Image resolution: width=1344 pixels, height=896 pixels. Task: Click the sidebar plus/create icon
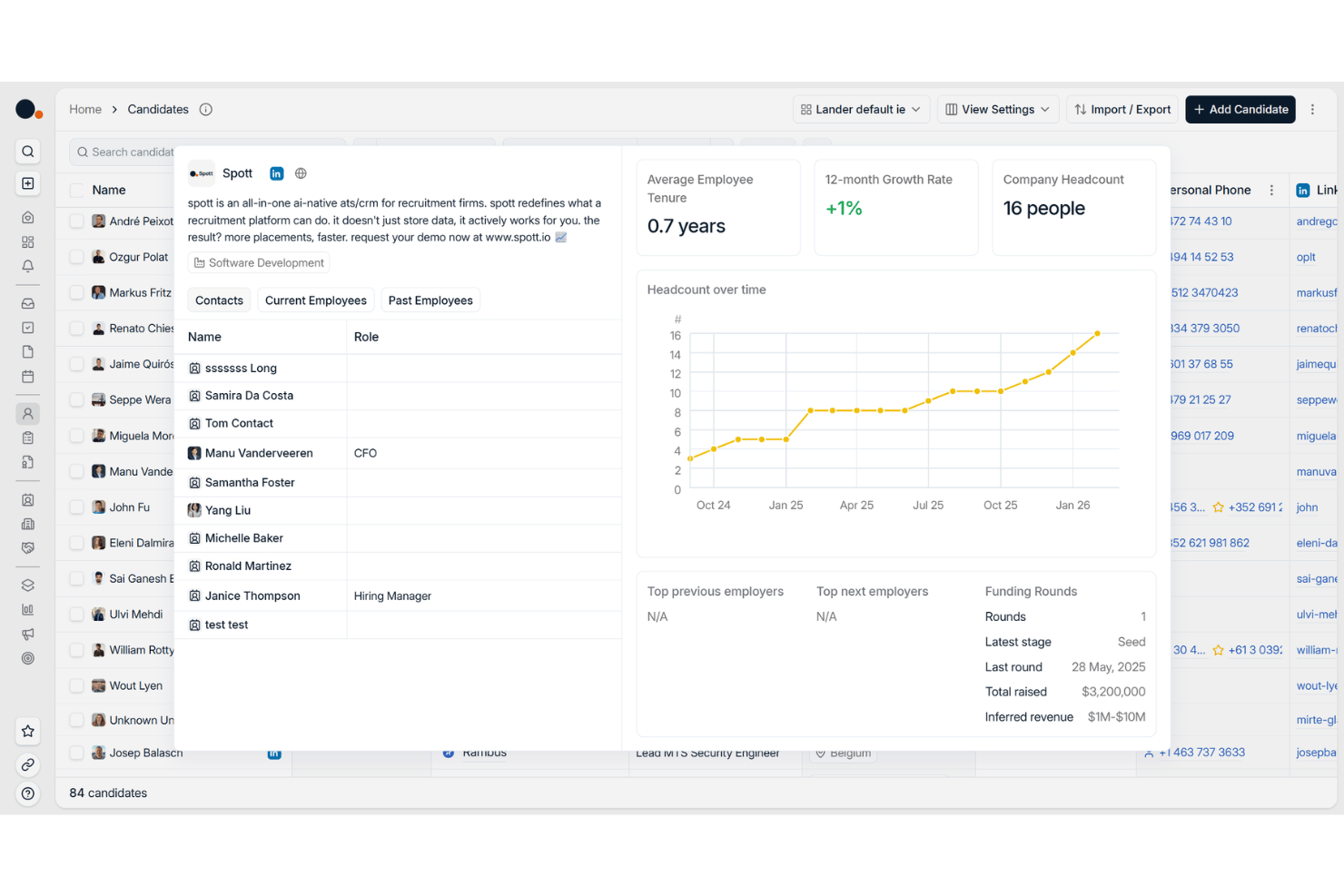coord(28,183)
